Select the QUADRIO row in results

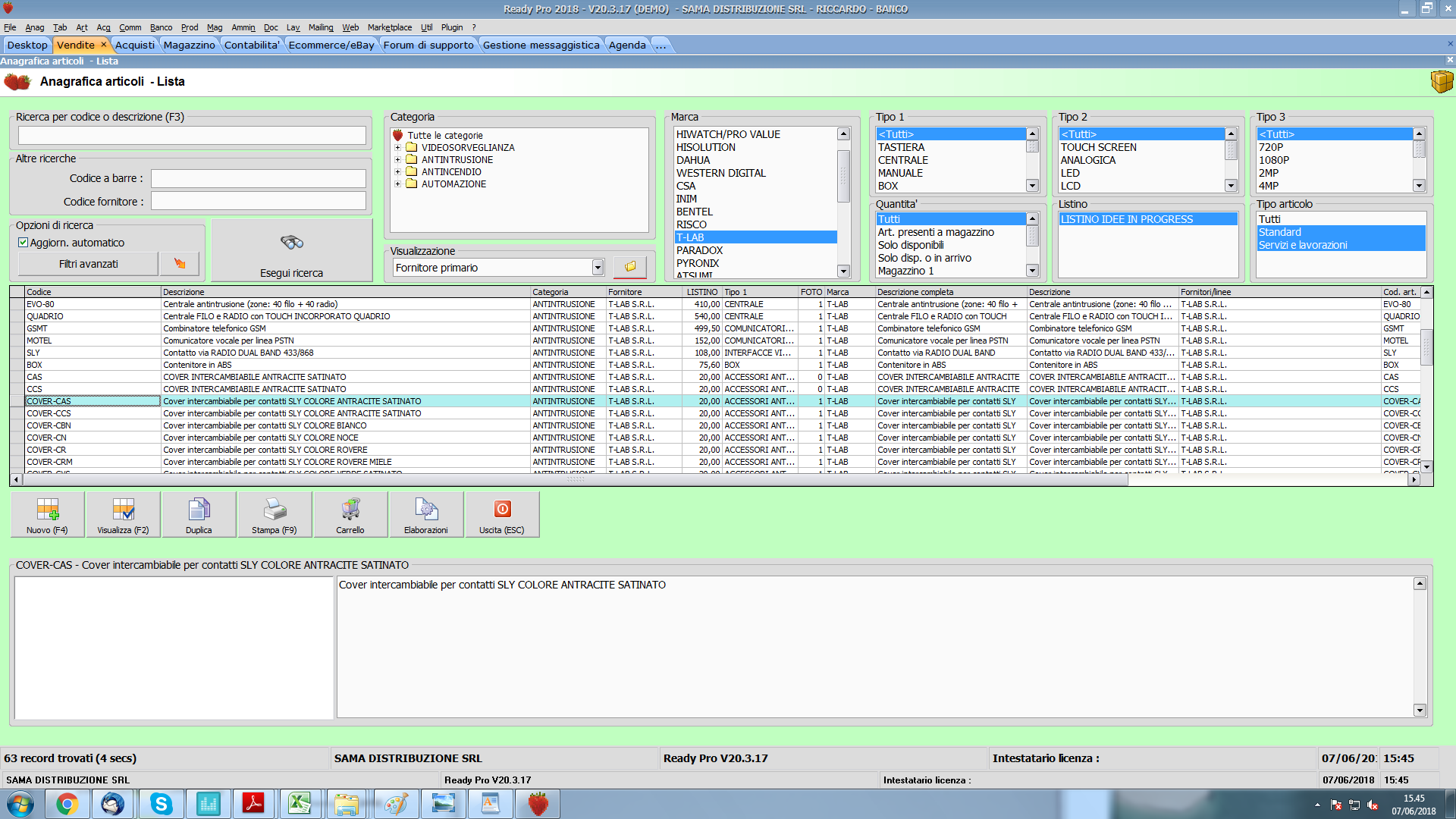pos(715,316)
